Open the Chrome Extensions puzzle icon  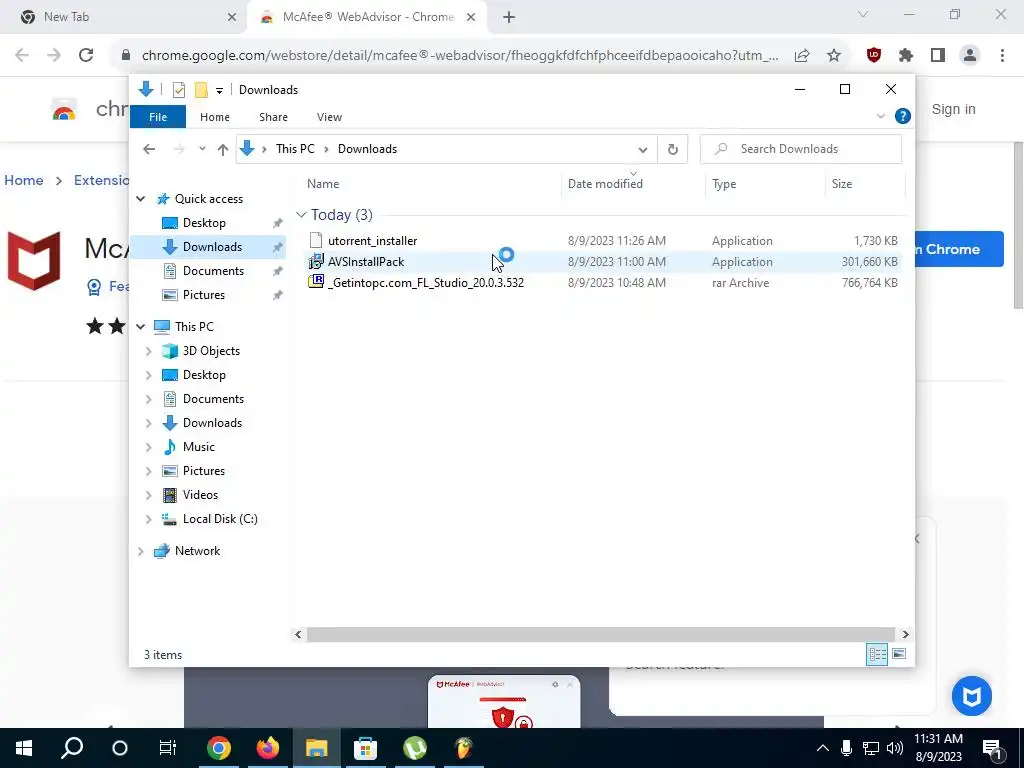point(906,56)
